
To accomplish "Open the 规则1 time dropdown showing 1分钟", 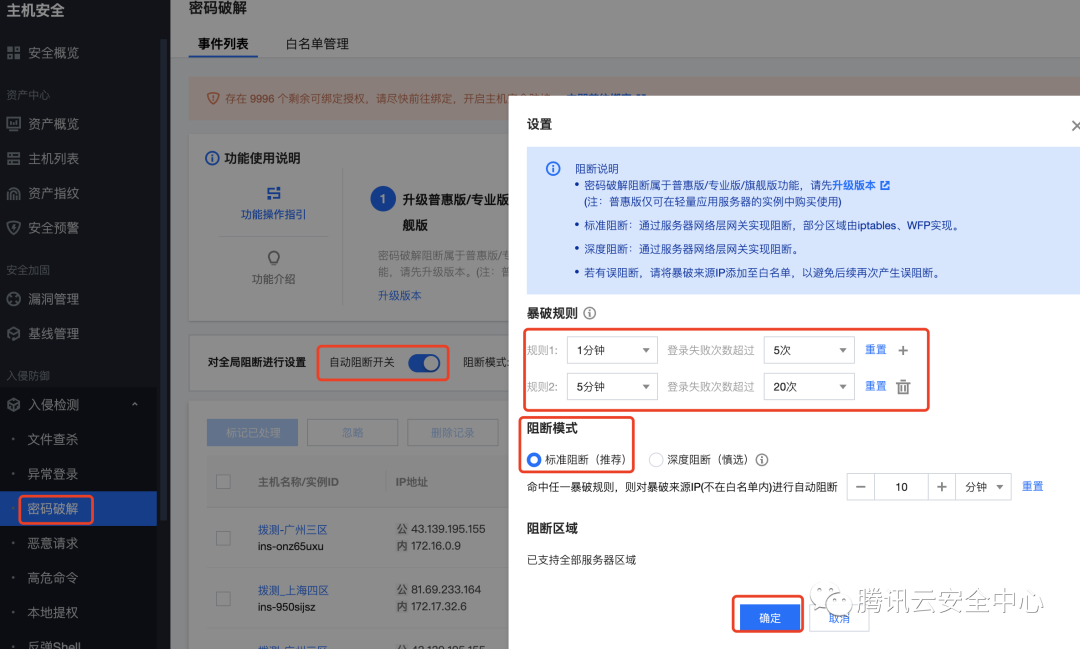I will [612, 350].
